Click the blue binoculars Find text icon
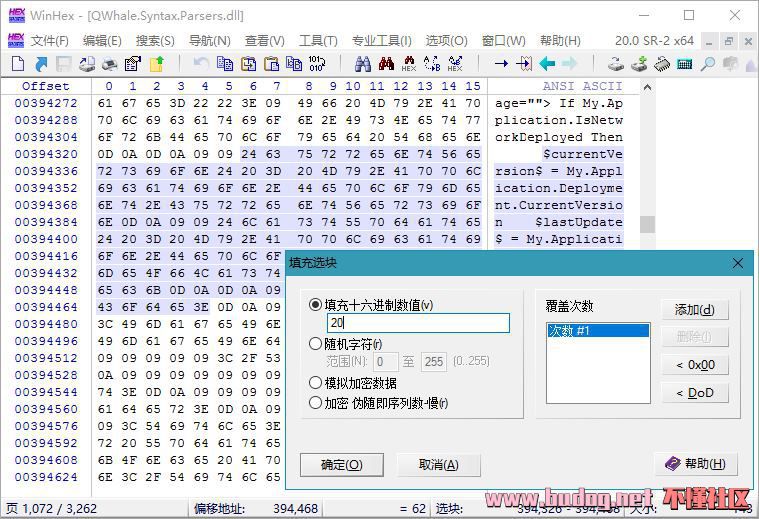Screen dimensions: 759x519 [x=363, y=63]
